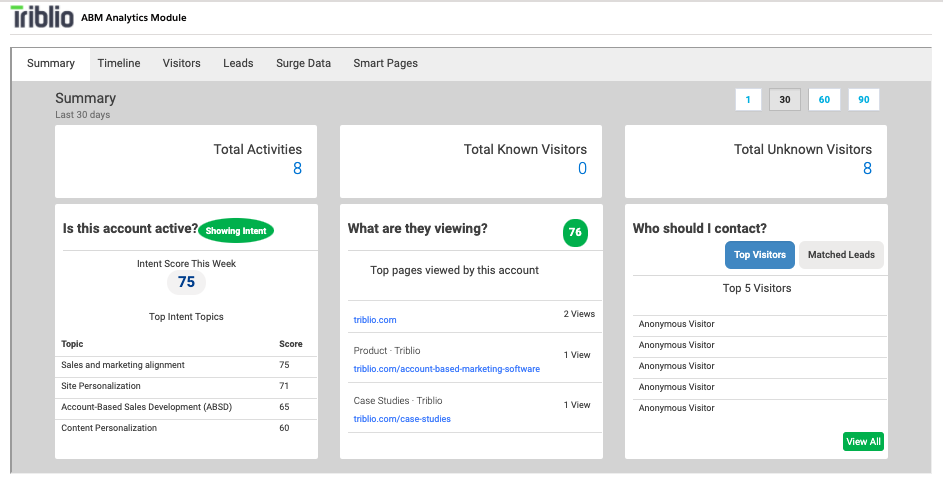Click 1 View beside Case Studies · Triblio

(577, 405)
